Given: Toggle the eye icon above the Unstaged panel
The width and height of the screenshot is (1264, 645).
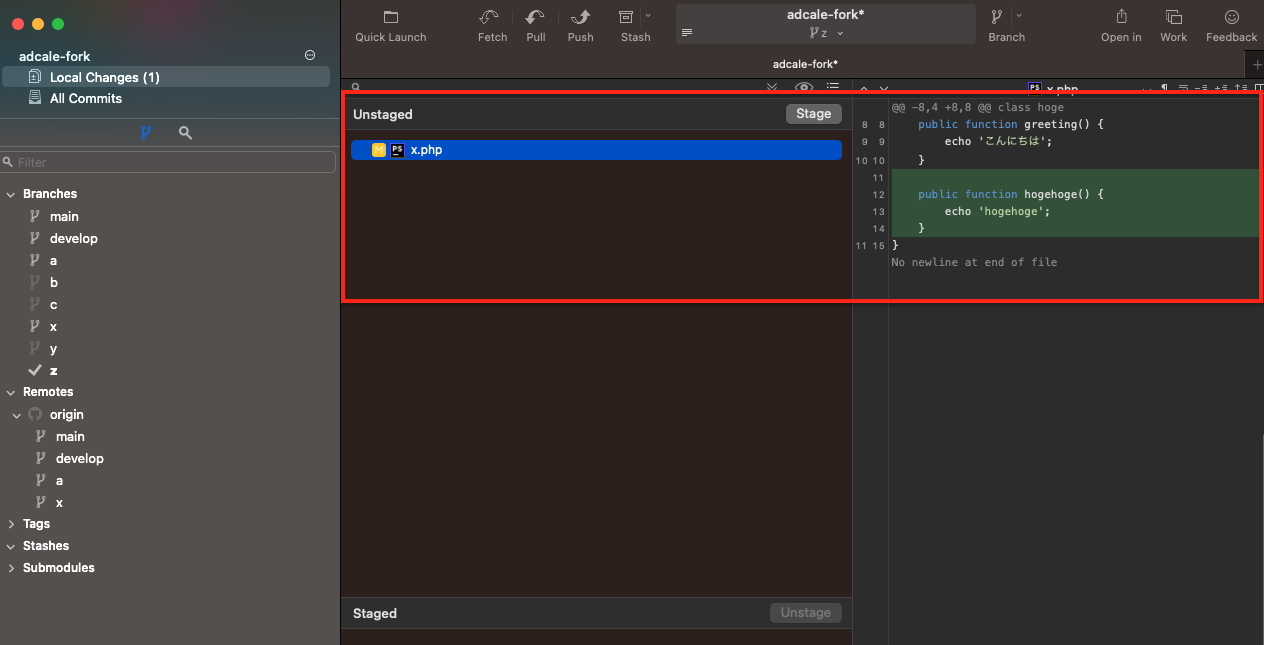Looking at the screenshot, I should [803, 88].
